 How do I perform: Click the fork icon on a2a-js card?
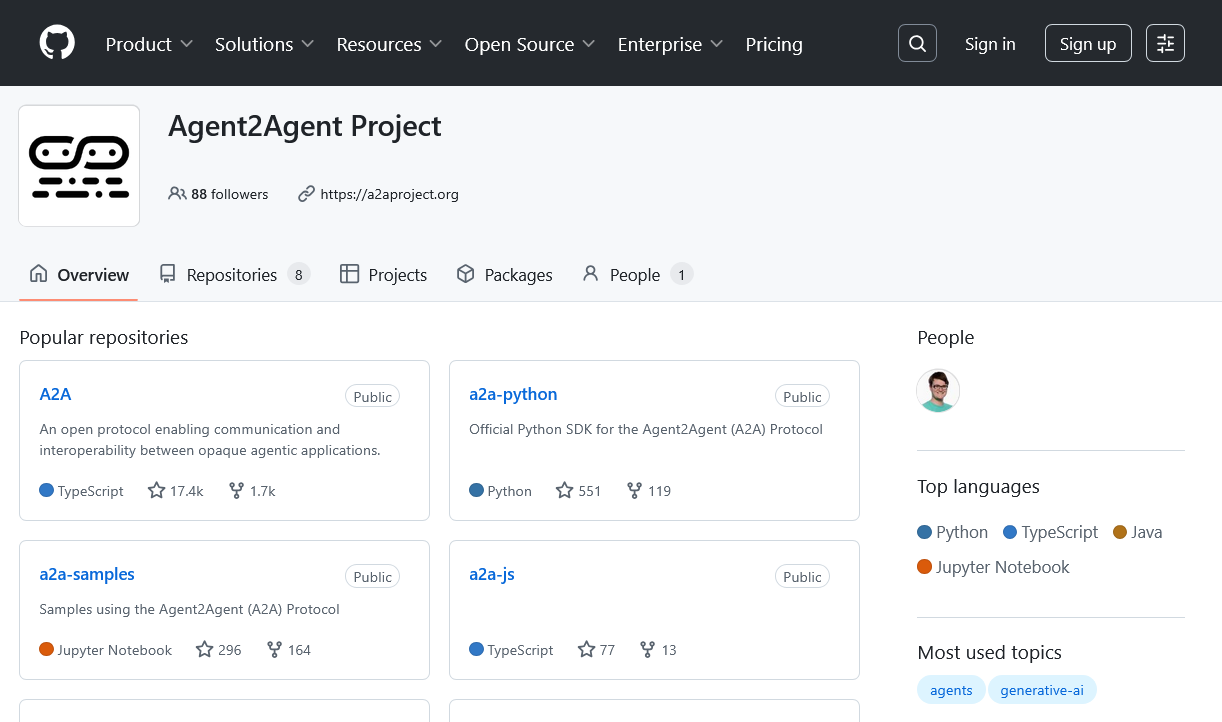coord(648,650)
